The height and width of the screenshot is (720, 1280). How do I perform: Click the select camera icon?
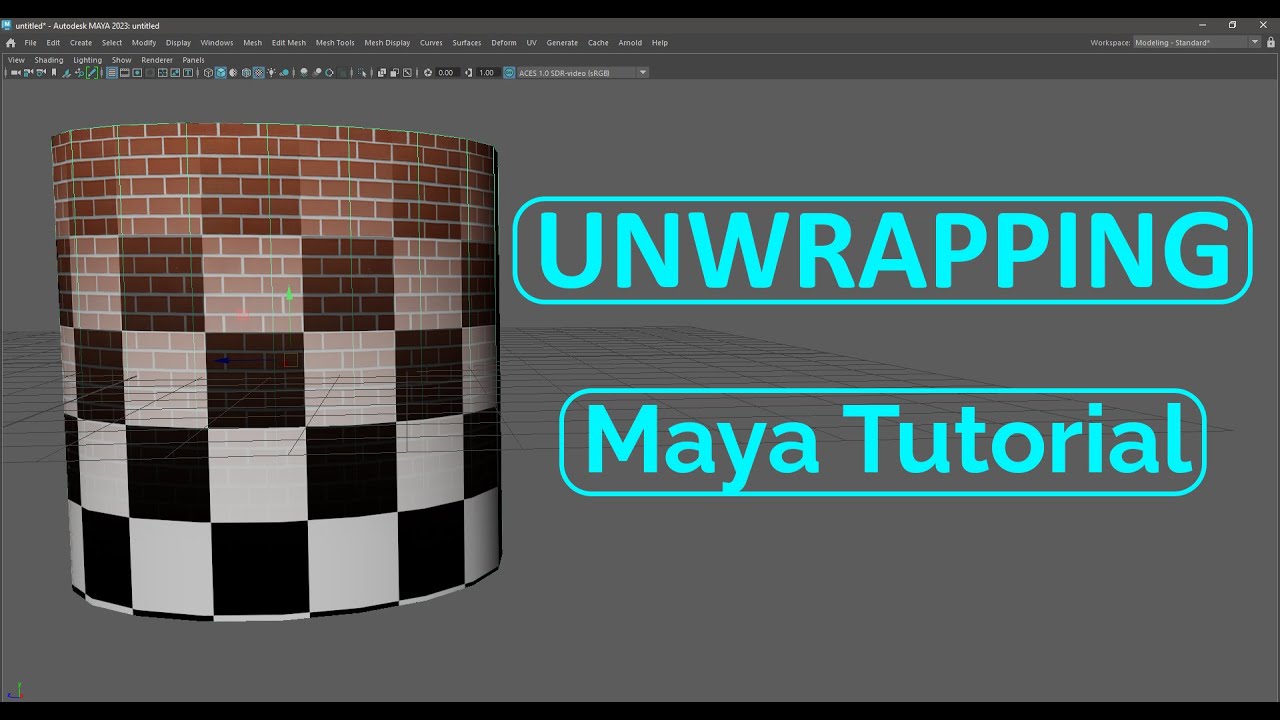point(14,72)
